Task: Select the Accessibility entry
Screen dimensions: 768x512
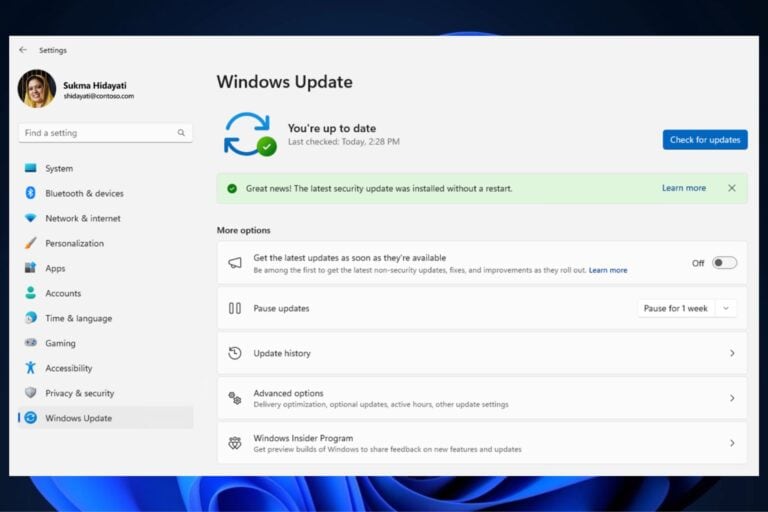Action: tap(105, 368)
